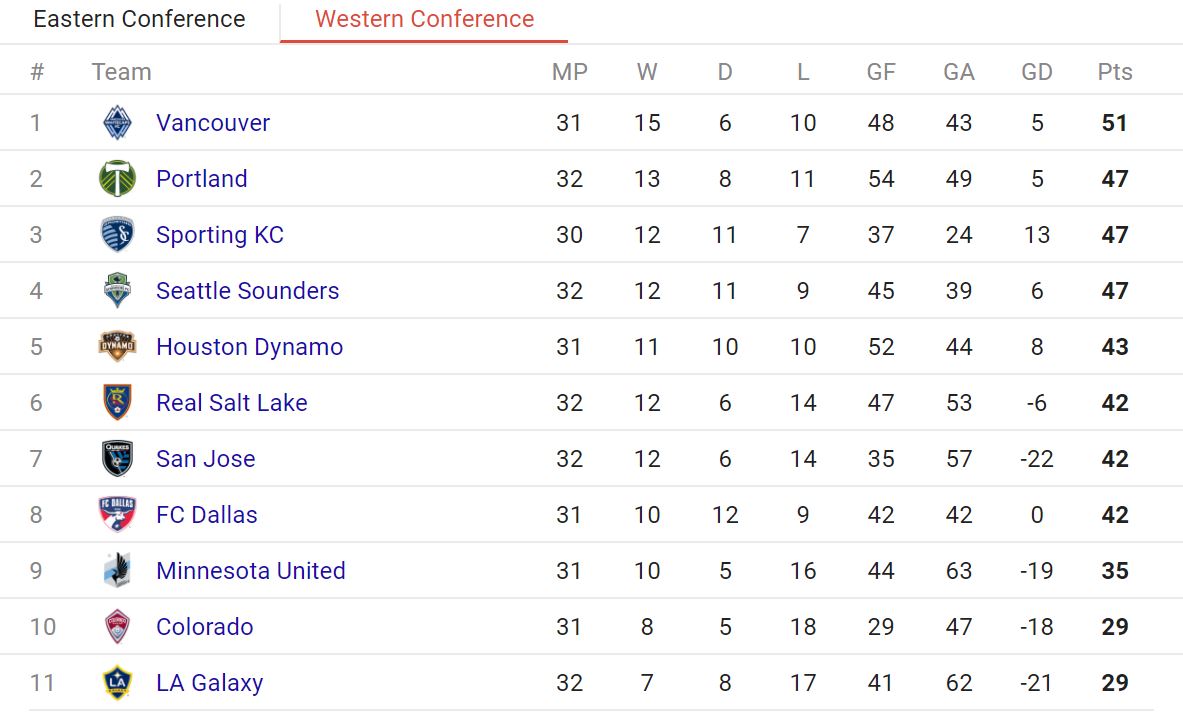This screenshot has width=1183, height=721.
Task: Click the LA Galaxy shield icon
Action: pyautogui.click(x=118, y=683)
